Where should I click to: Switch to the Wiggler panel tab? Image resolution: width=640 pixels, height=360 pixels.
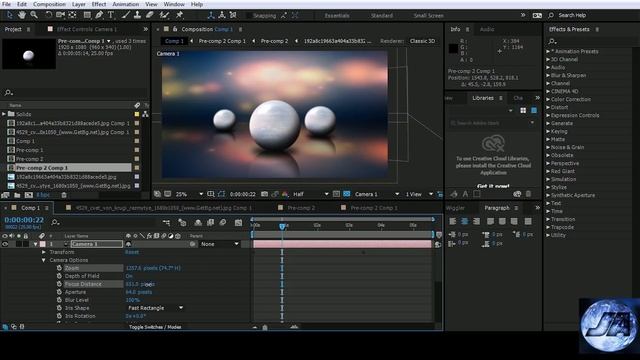pyautogui.click(x=455, y=208)
